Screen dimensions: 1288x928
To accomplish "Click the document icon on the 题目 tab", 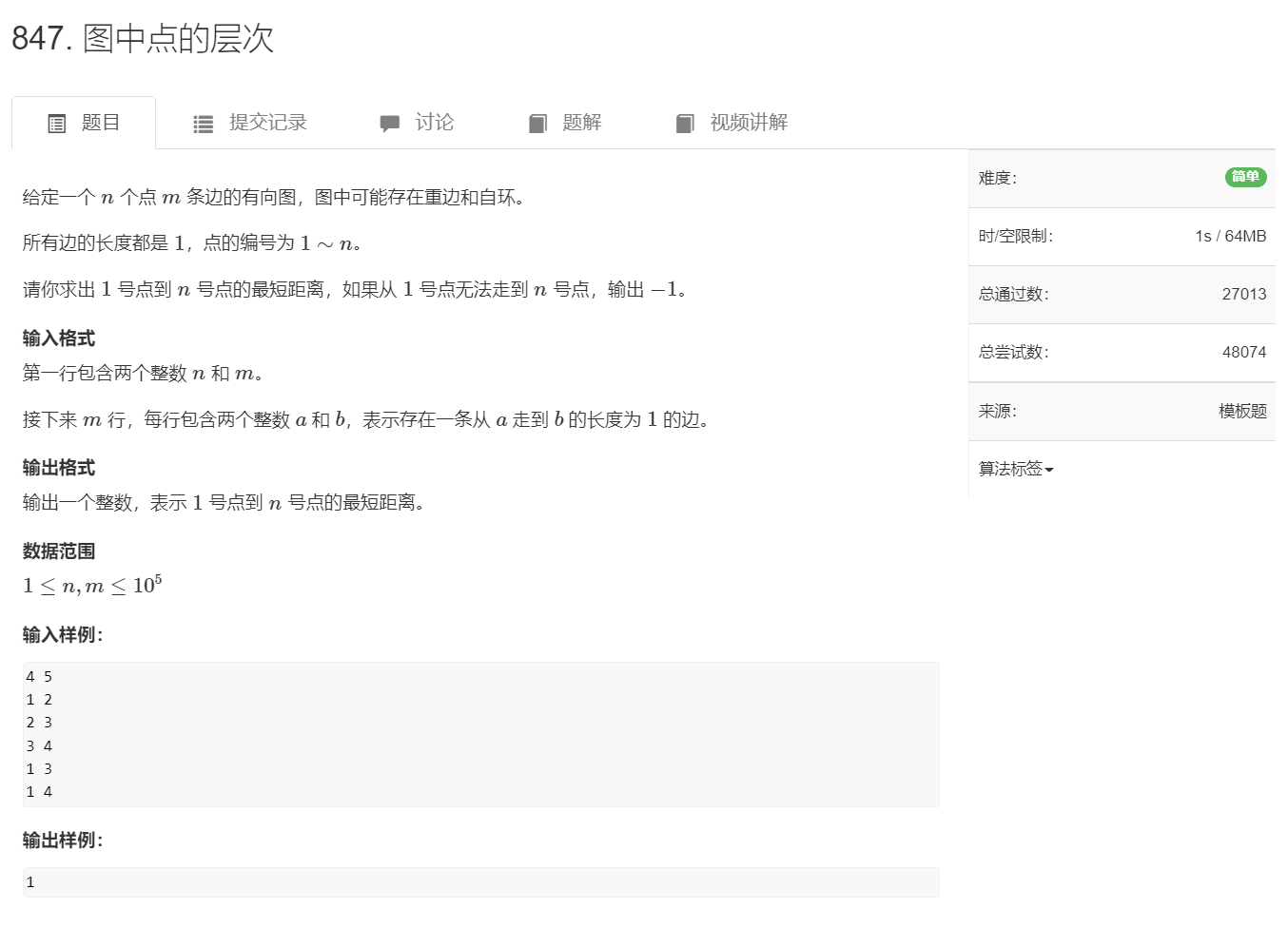I will pyautogui.click(x=57, y=123).
